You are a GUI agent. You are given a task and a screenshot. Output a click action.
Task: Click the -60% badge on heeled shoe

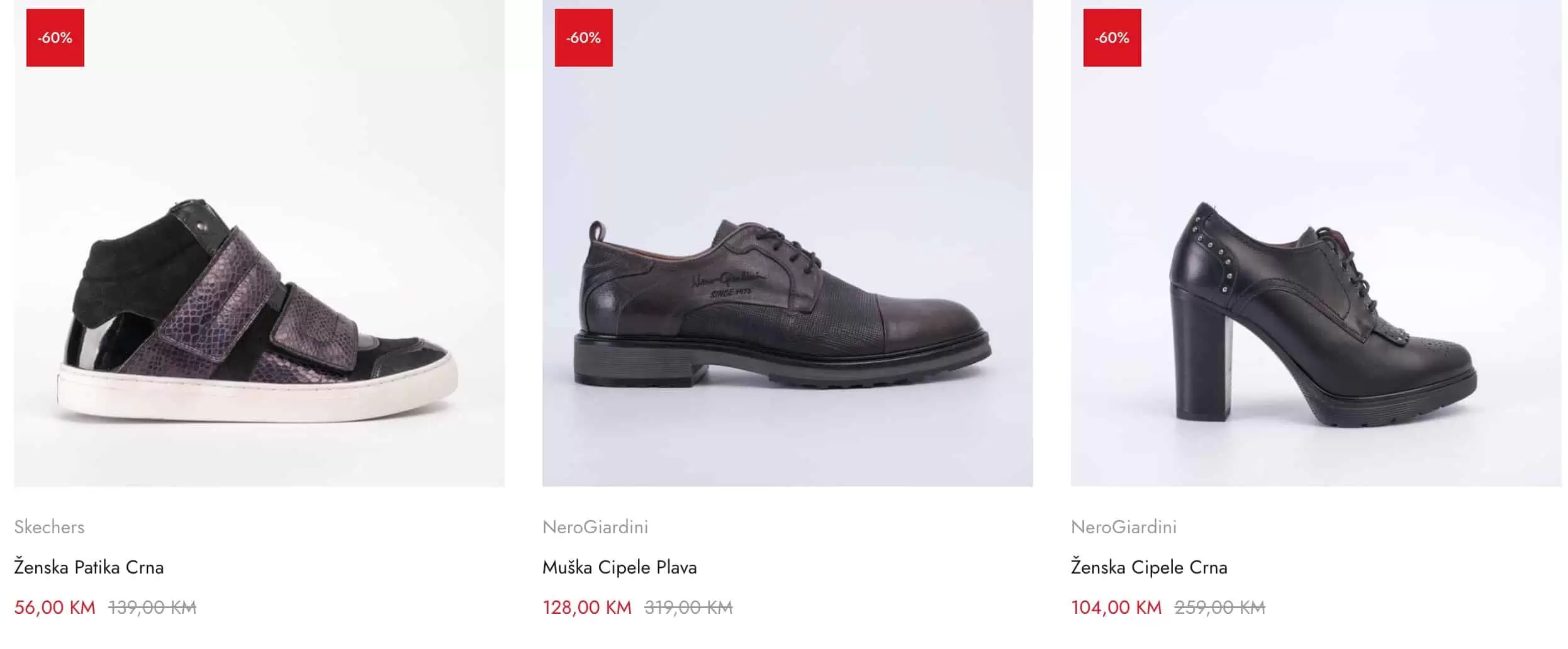1112,38
